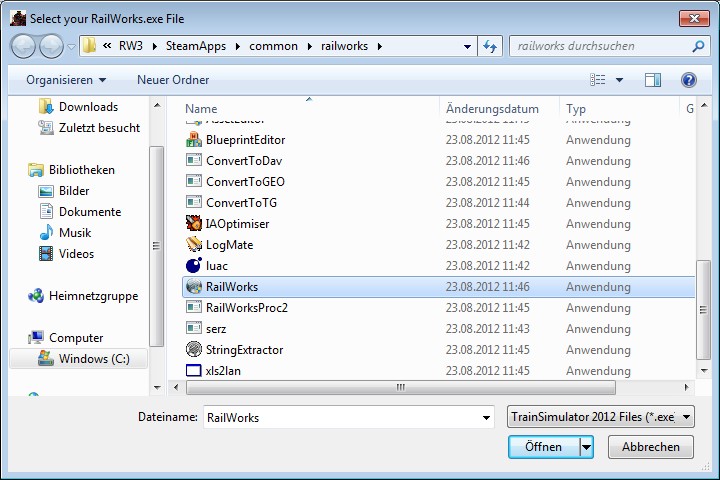720x480 pixels.
Task: Select the Windows (C:) drive label
Action: click(x=94, y=359)
